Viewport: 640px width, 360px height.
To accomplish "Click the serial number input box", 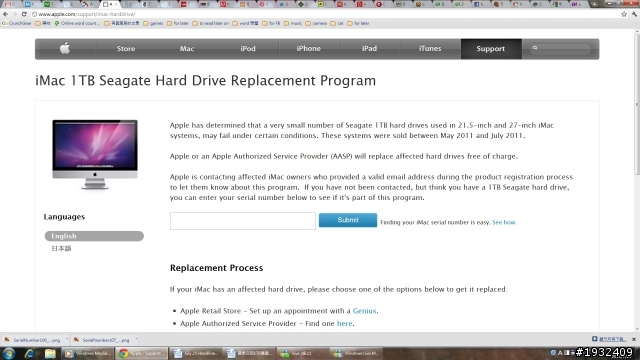I will (243, 221).
